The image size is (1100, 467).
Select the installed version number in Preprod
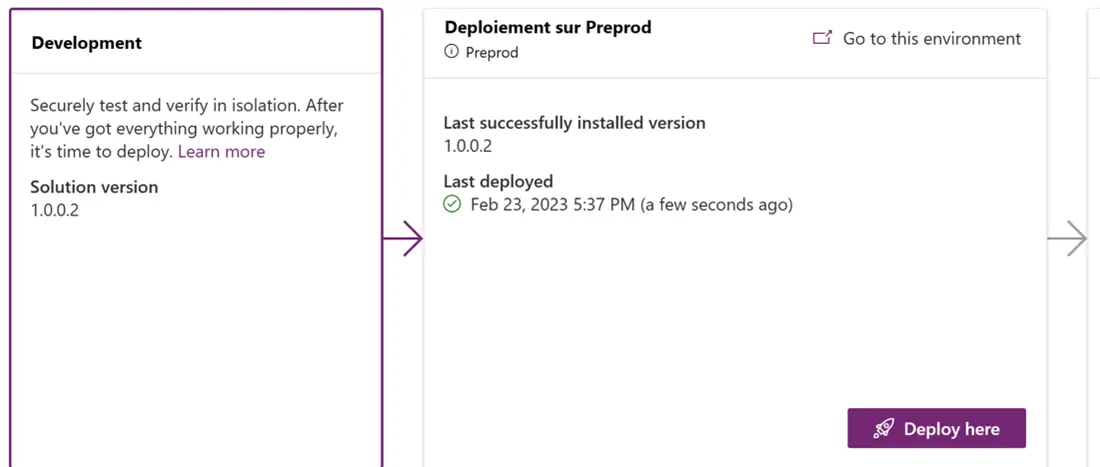[468, 146]
